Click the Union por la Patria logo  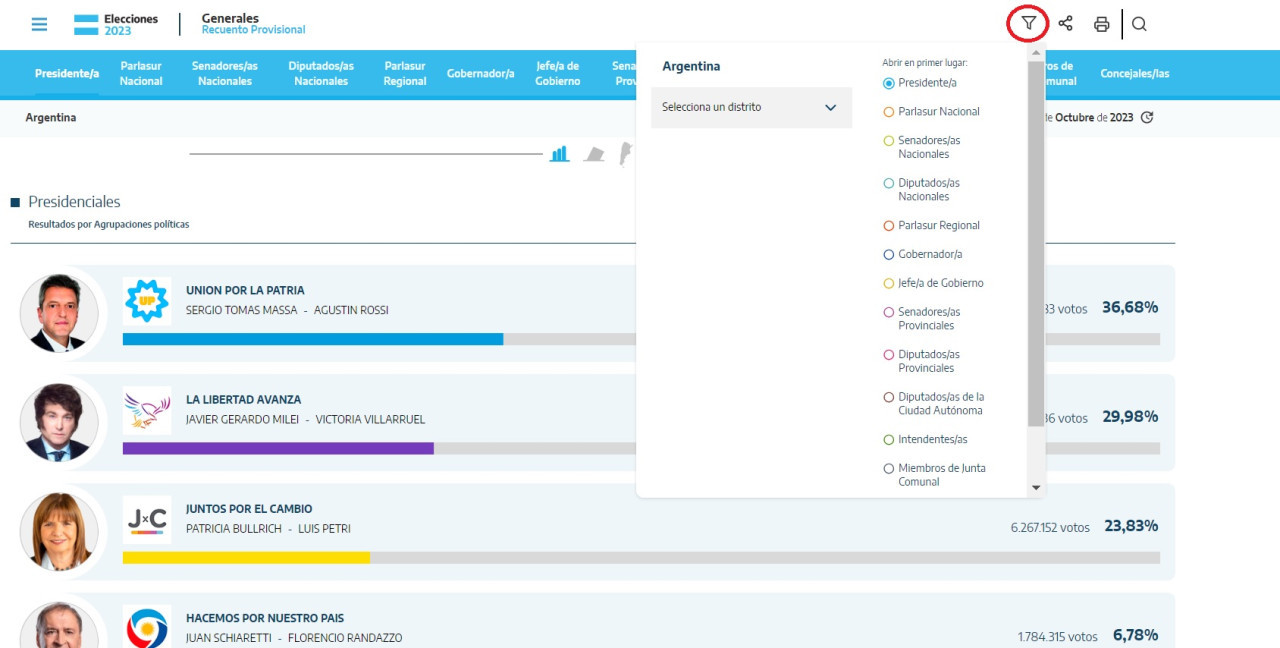point(147,300)
